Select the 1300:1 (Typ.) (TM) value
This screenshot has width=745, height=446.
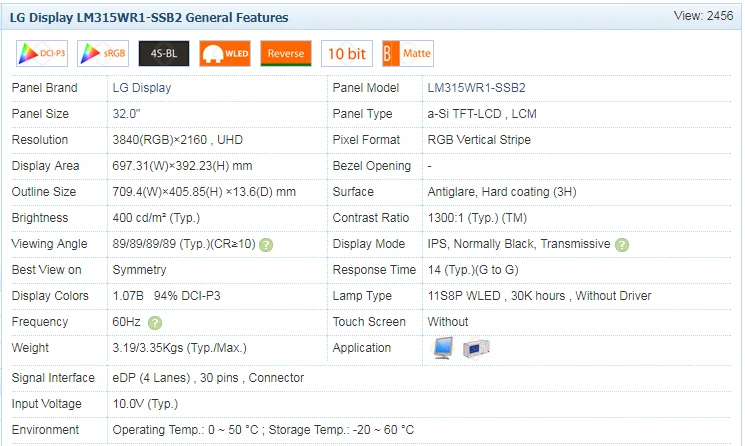477,218
